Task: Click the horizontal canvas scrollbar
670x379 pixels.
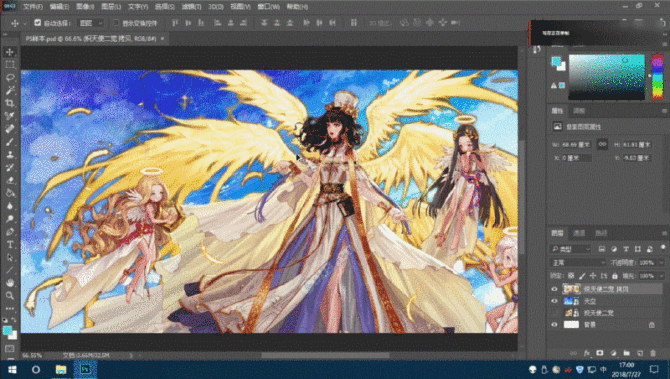Action: [x=325, y=355]
